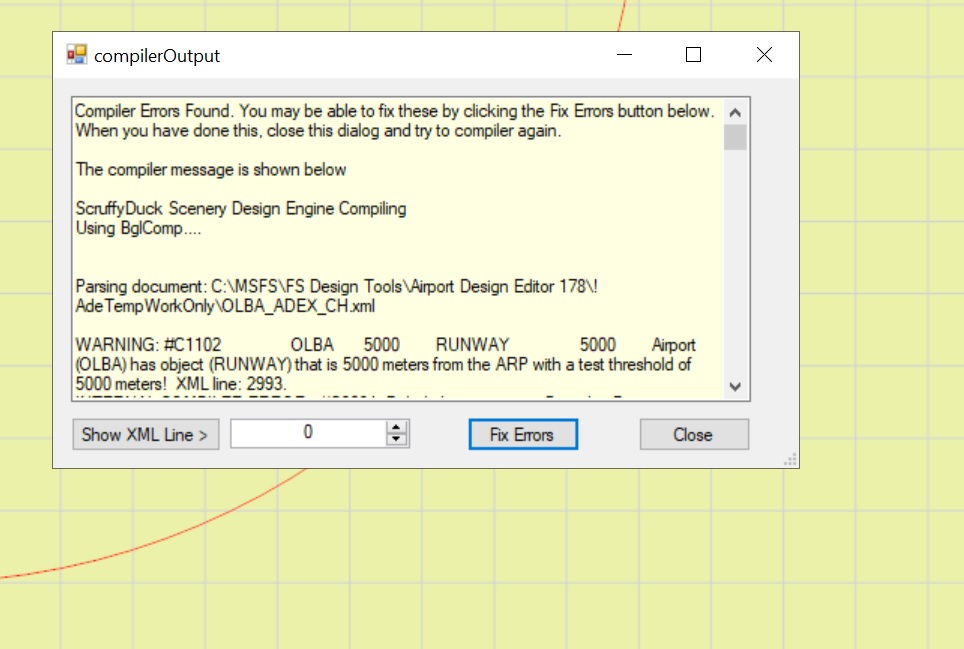Click the resize grip in the dialog corner
Image resolution: width=964 pixels, height=649 pixels.
790,459
